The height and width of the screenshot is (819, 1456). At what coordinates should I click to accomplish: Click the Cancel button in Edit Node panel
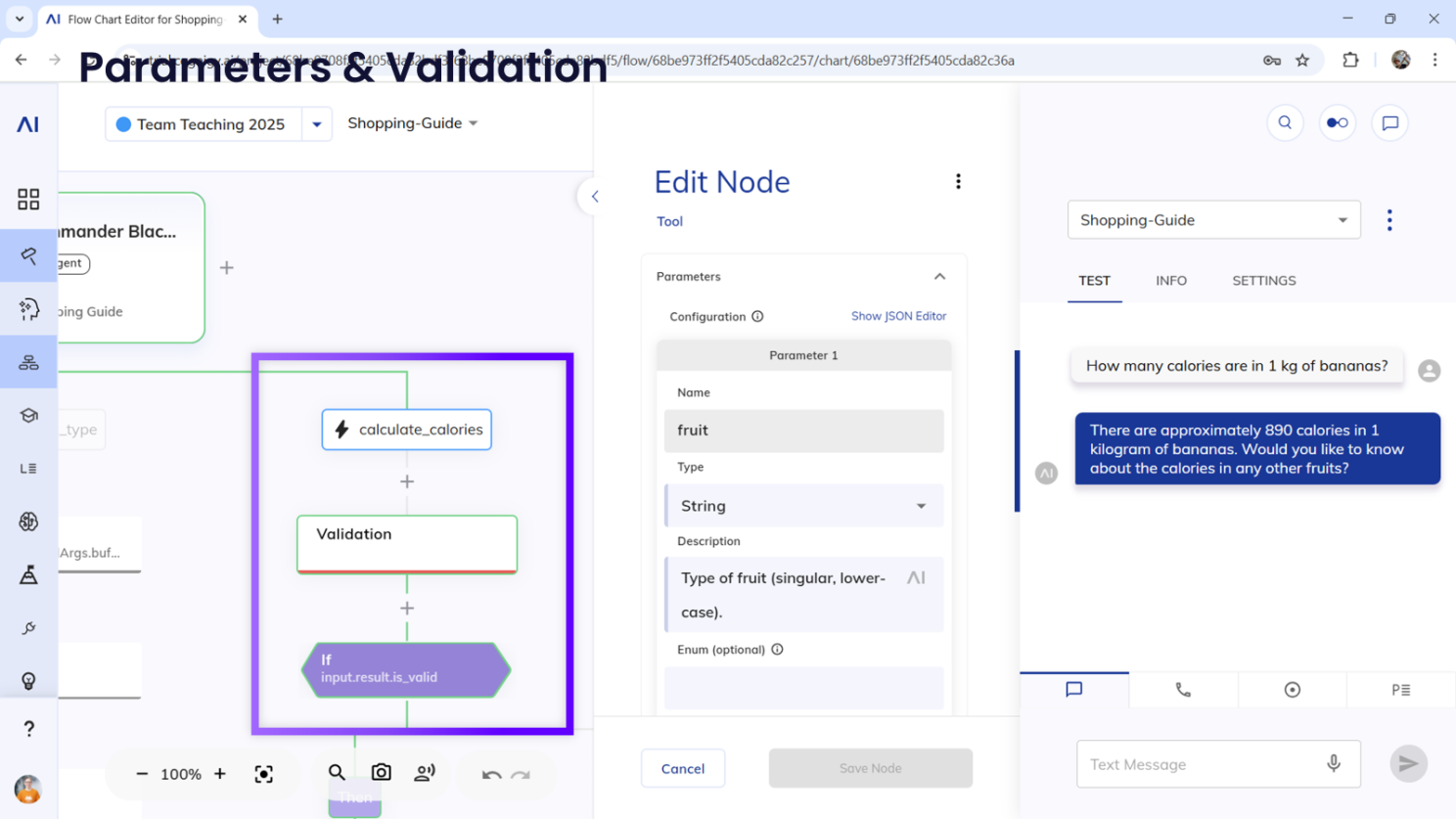(x=682, y=768)
